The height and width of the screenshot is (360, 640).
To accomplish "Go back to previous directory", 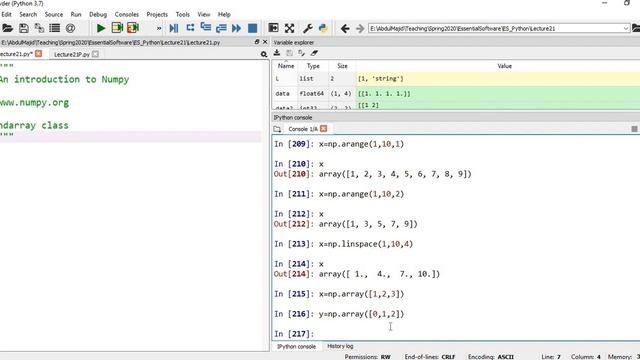I will [x=345, y=28].
